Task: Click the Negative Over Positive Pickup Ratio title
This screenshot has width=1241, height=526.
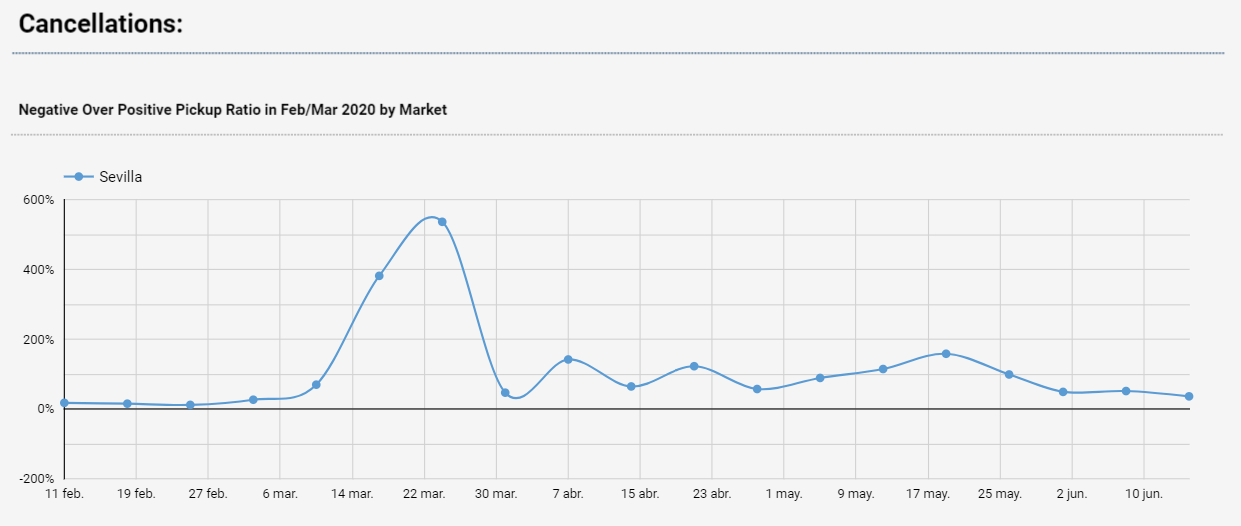Action: pyautogui.click(x=233, y=110)
